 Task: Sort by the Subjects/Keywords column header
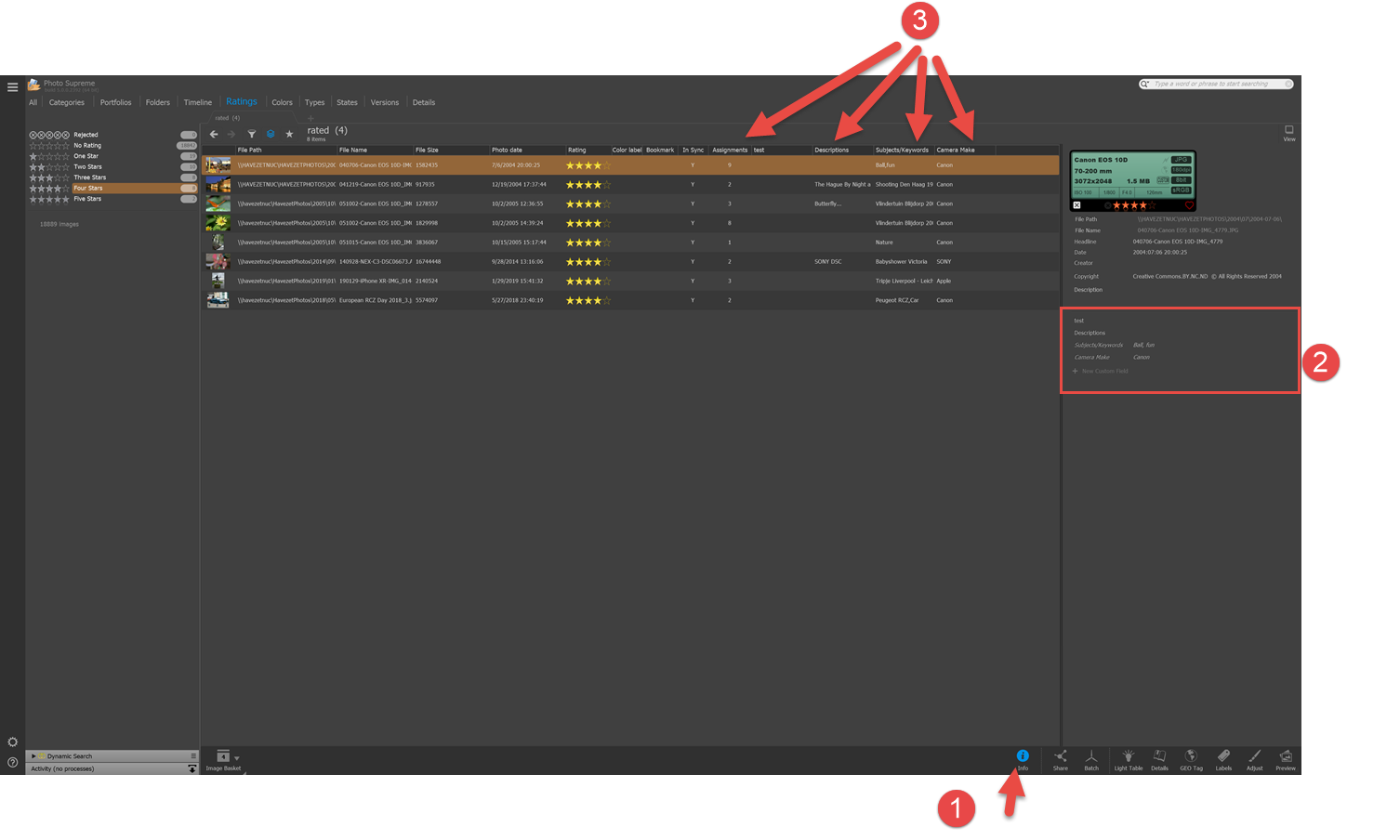(903, 150)
